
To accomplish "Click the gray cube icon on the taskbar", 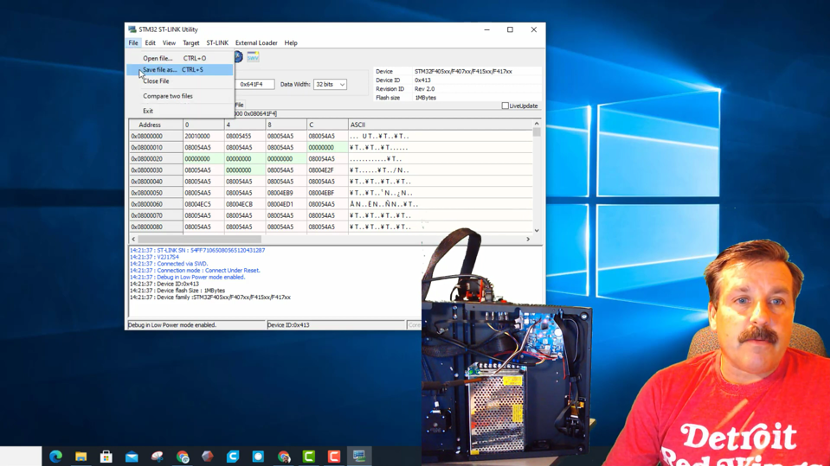I will coord(208,456).
